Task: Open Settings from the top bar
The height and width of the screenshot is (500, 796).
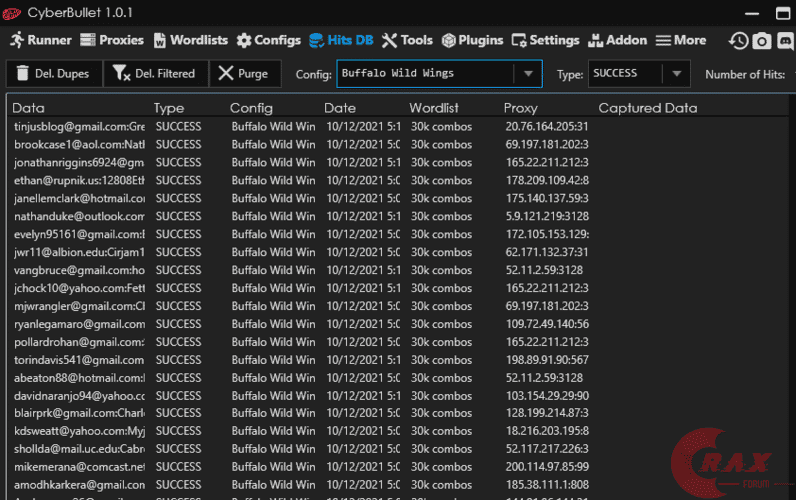Action: [521, 41]
